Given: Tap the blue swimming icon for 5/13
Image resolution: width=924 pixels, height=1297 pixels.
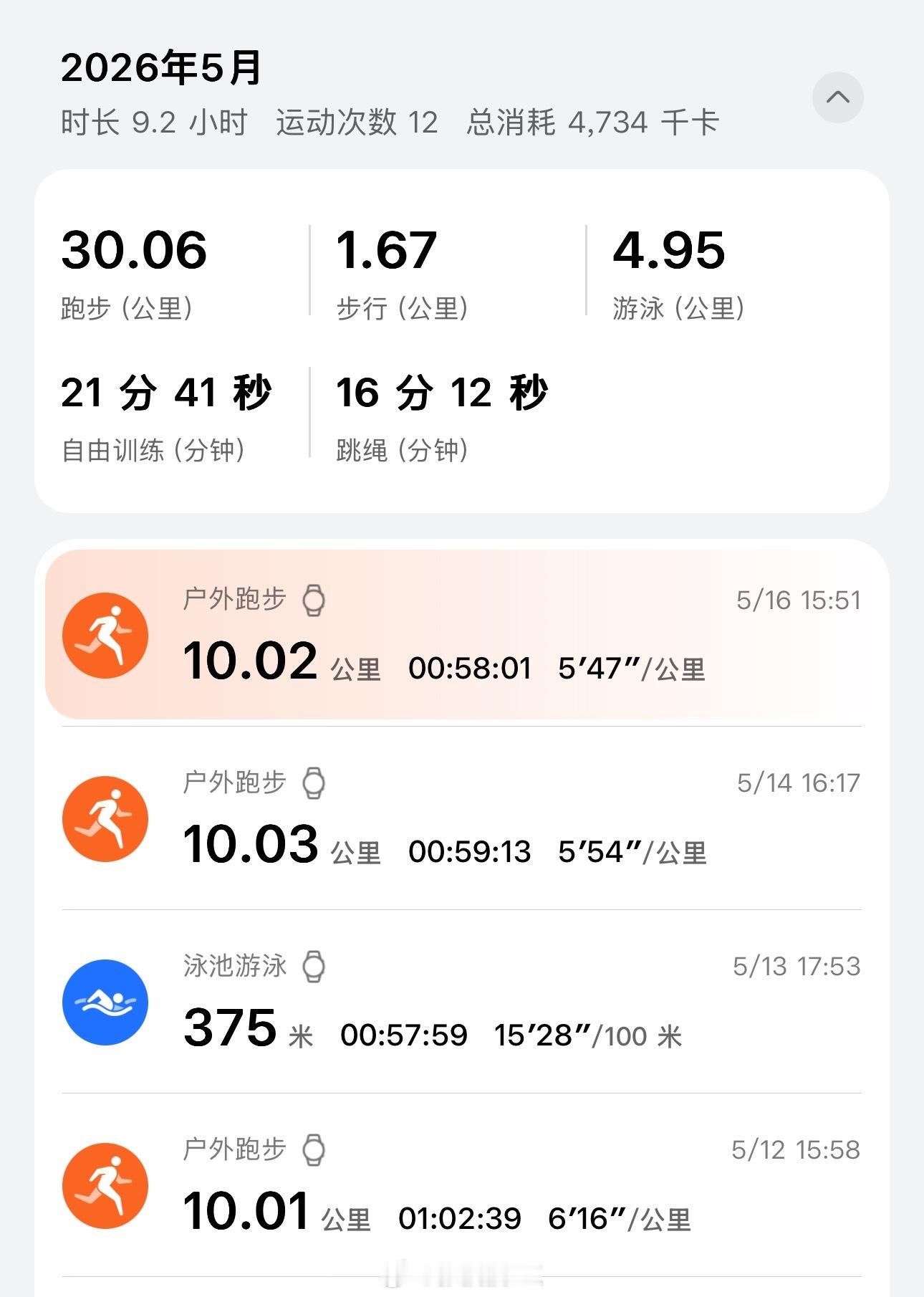Looking at the screenshot, I should (x=105, y=1002).
